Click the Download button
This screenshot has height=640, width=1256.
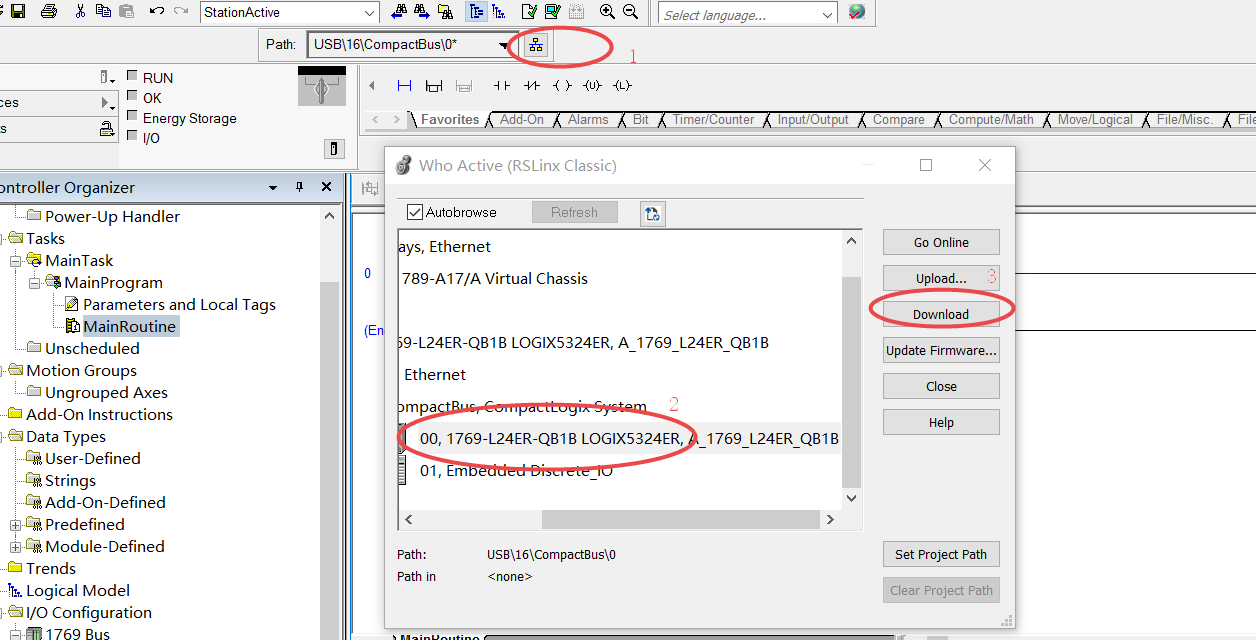941,314
